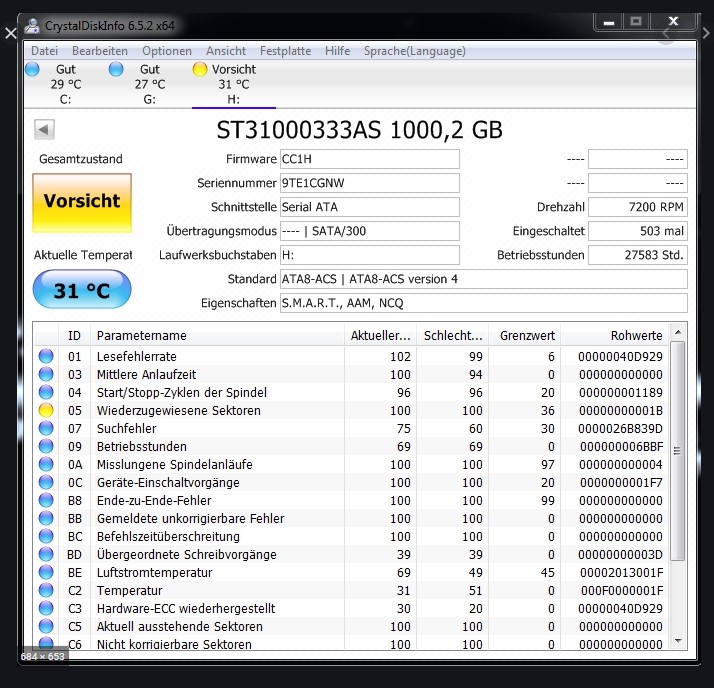Click the status orb for Lesefehlerrate row

tap(46, 356)
